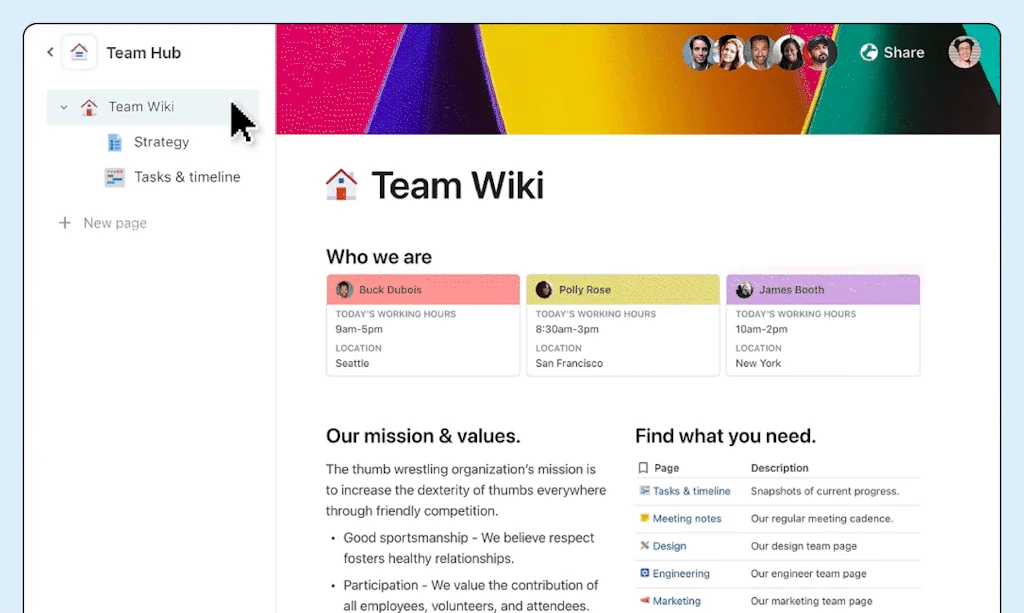Click the Marketing page megaphone icon
This screenshot has height=613, width=1024.
tap(643, 600)
